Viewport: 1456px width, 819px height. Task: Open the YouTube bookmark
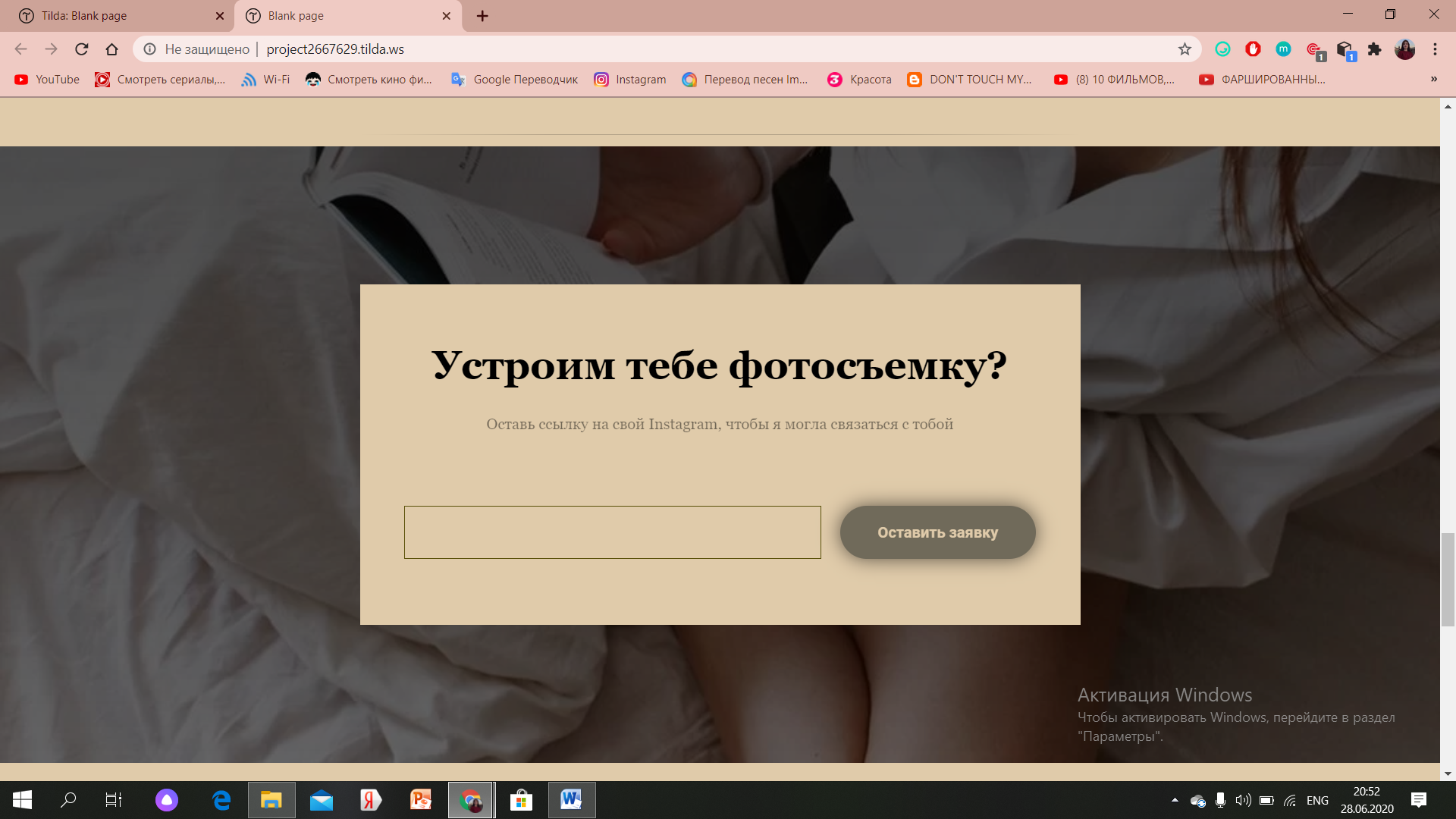tap(47, 80)
